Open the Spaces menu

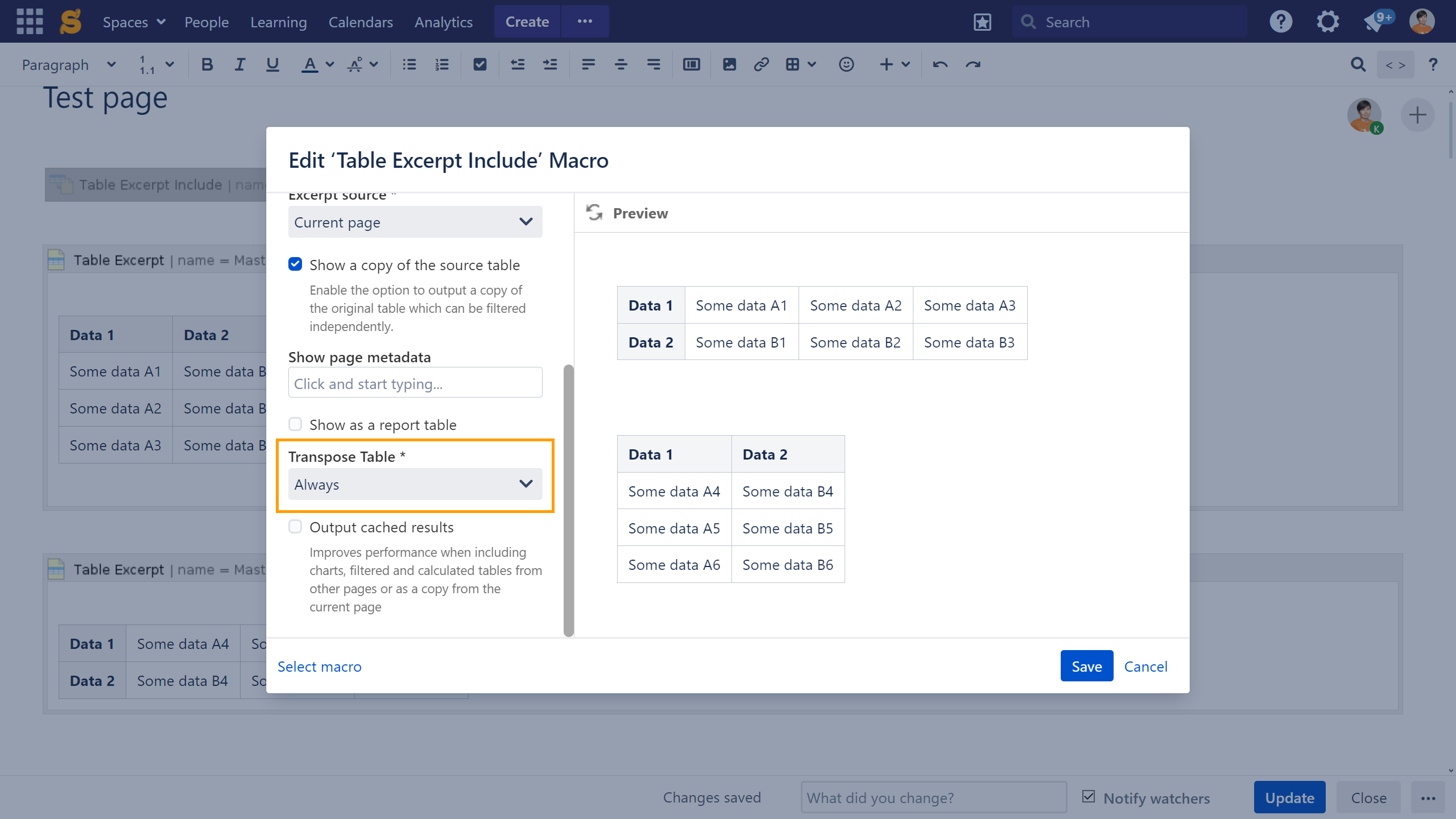pyautogui.click(x=134, y=22)
